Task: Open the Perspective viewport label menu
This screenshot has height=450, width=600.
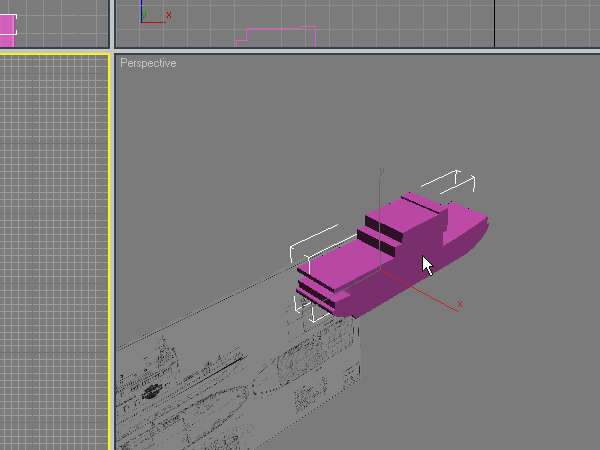Action: [148, 63]
